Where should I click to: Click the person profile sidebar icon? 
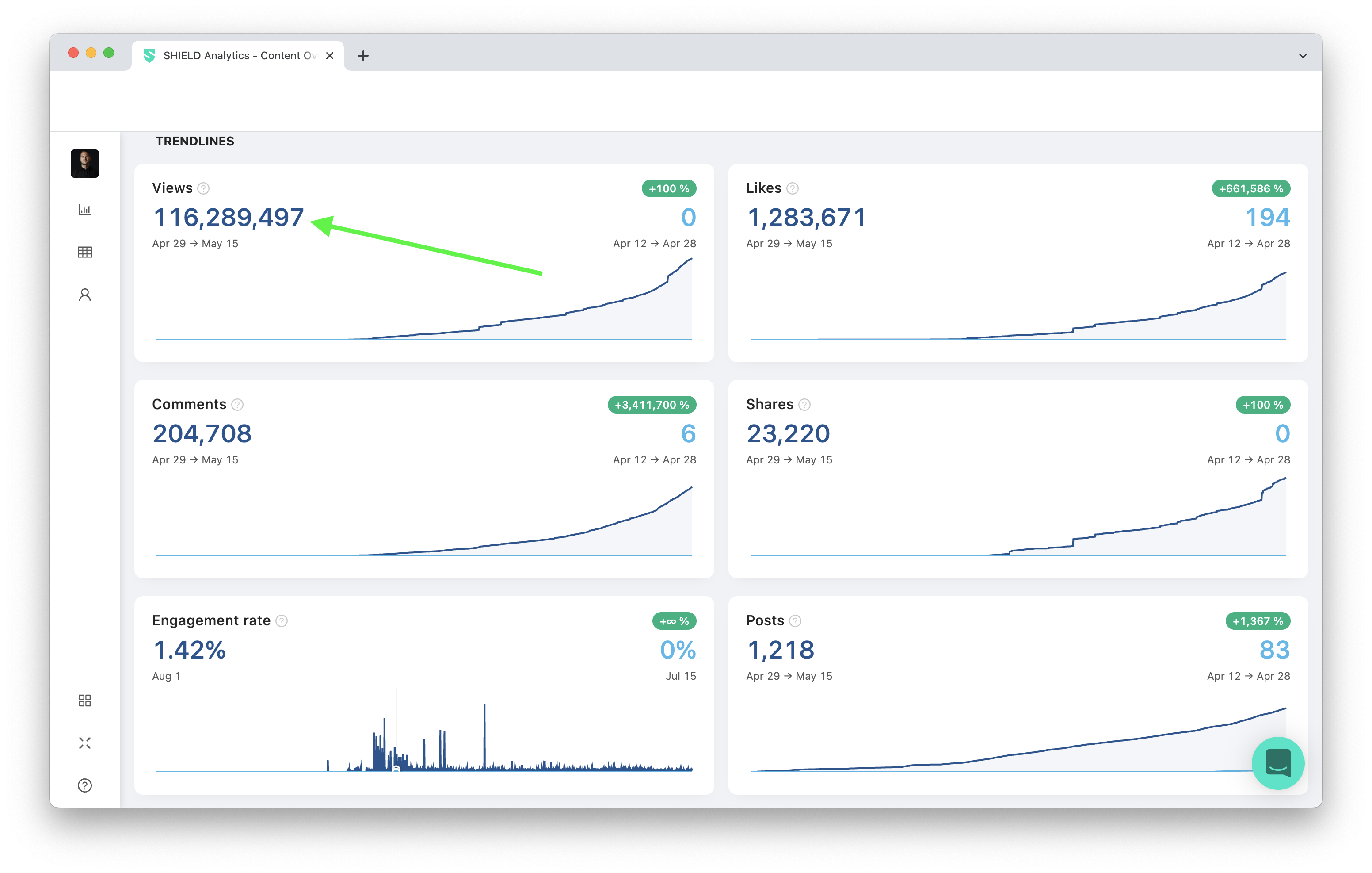(x=84, y=295)
